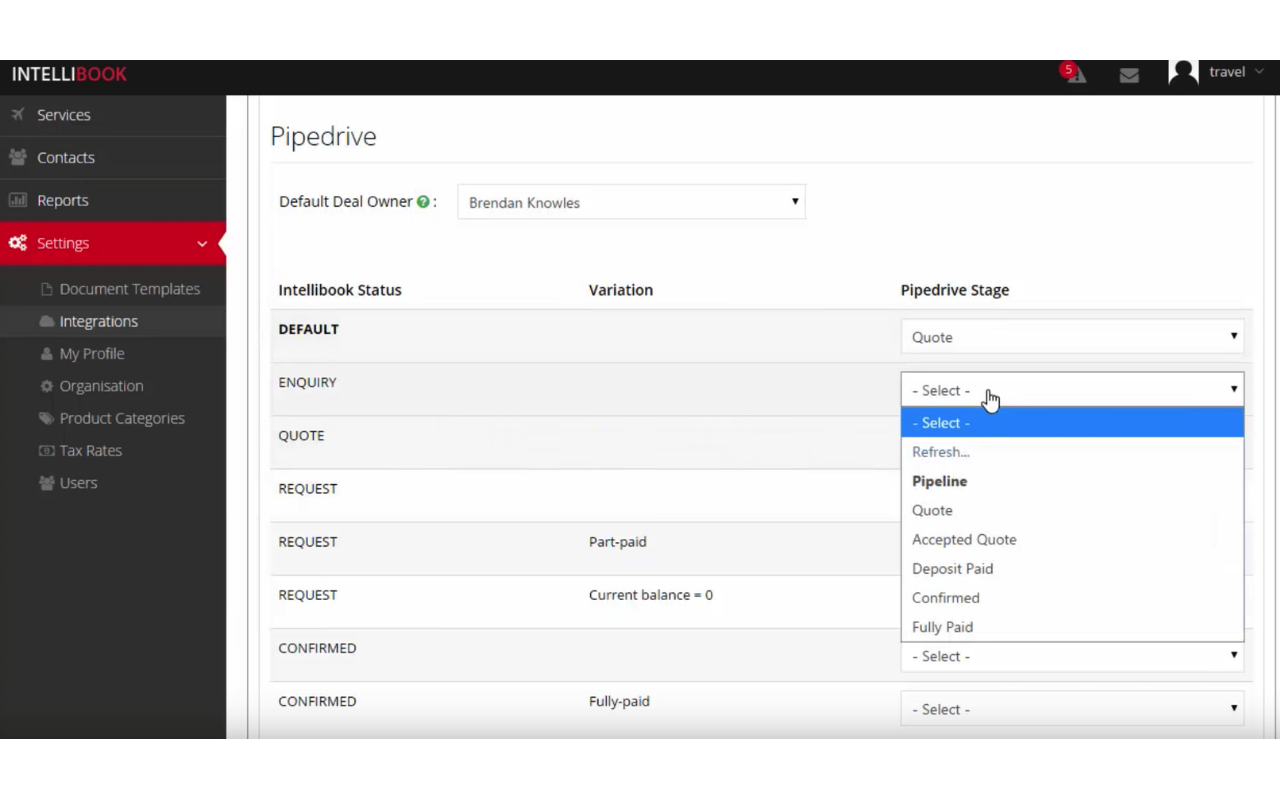Click the profile avatar image
This screenshot has height=800, width=1280.
click(x=1183, y=72)
